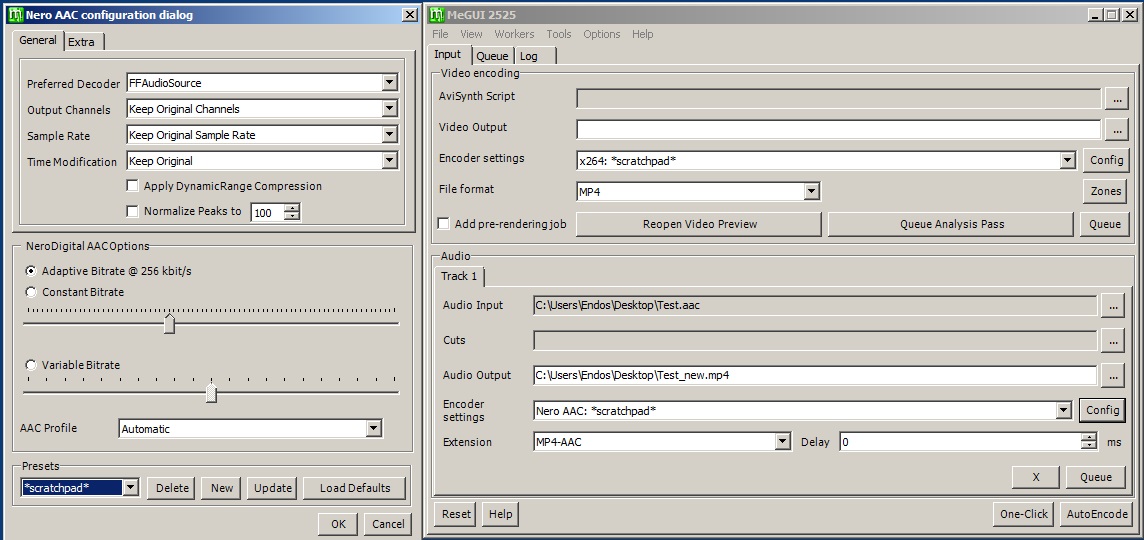
Task: Browse for Cuts file
Action: click(x=1113, y=341)
